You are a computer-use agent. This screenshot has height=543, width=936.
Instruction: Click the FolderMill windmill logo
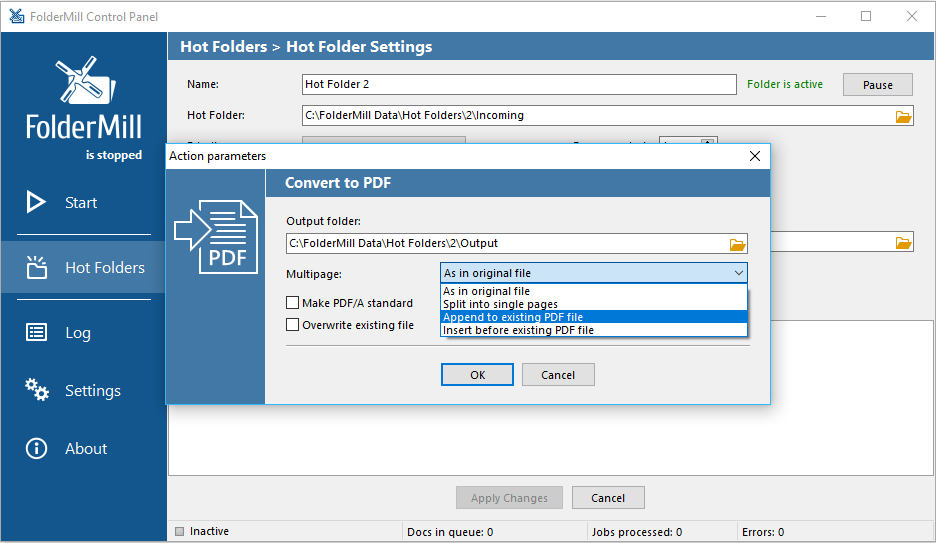click(83, 82)
